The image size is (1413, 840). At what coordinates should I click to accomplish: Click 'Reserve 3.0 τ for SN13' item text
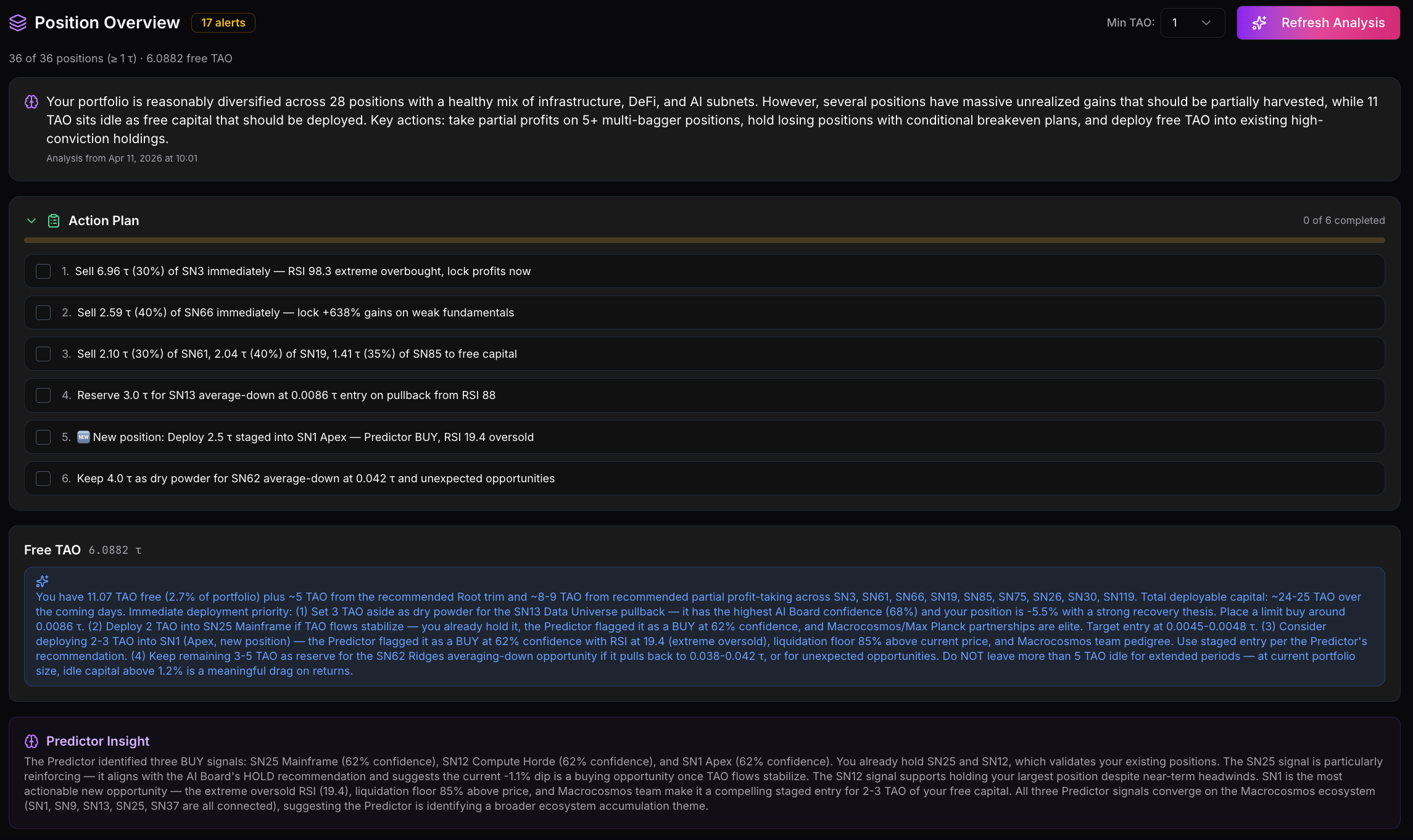coord(286,395)
